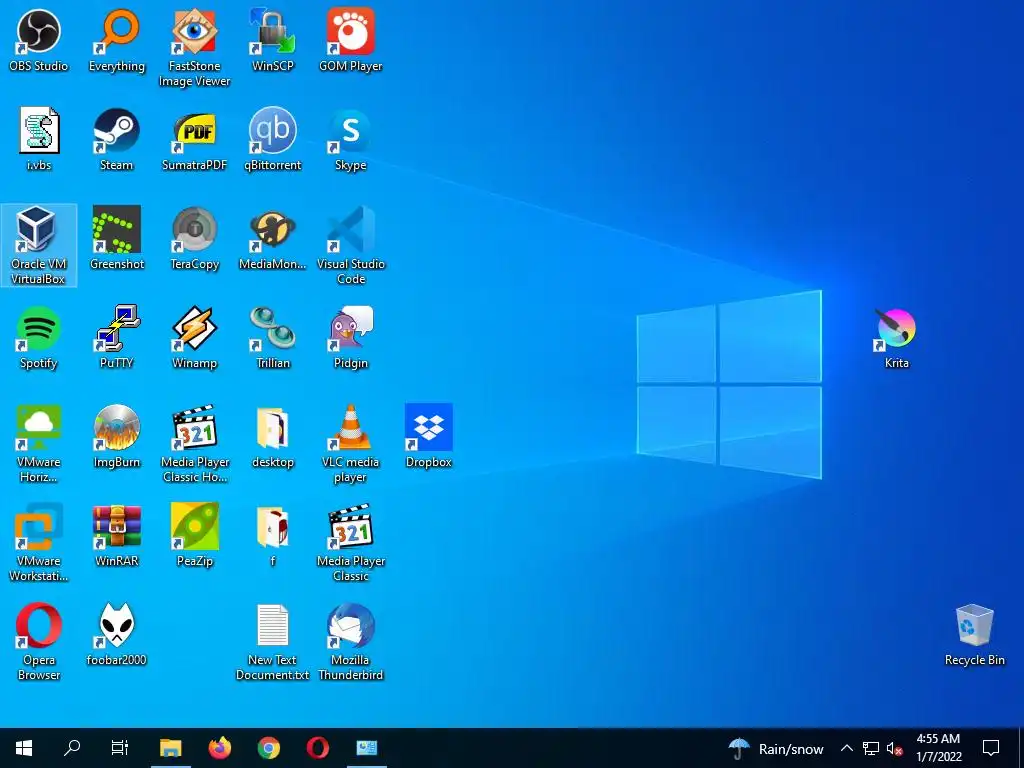This screenshot has width=1024, height=768.
Task: Open the Rain/snow weather widget
Action: [776, 748]
